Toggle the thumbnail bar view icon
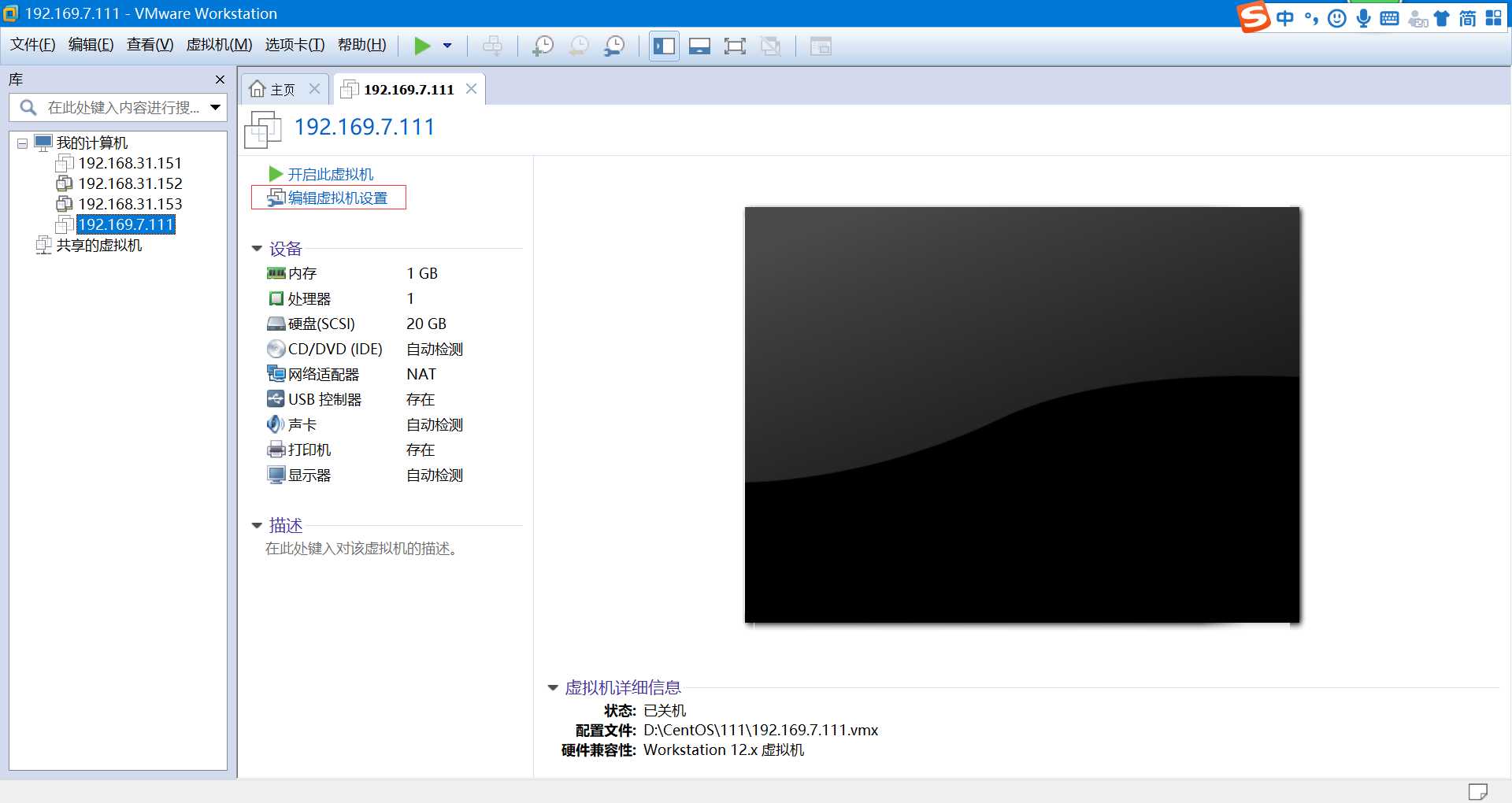 (x=699, y=46)
